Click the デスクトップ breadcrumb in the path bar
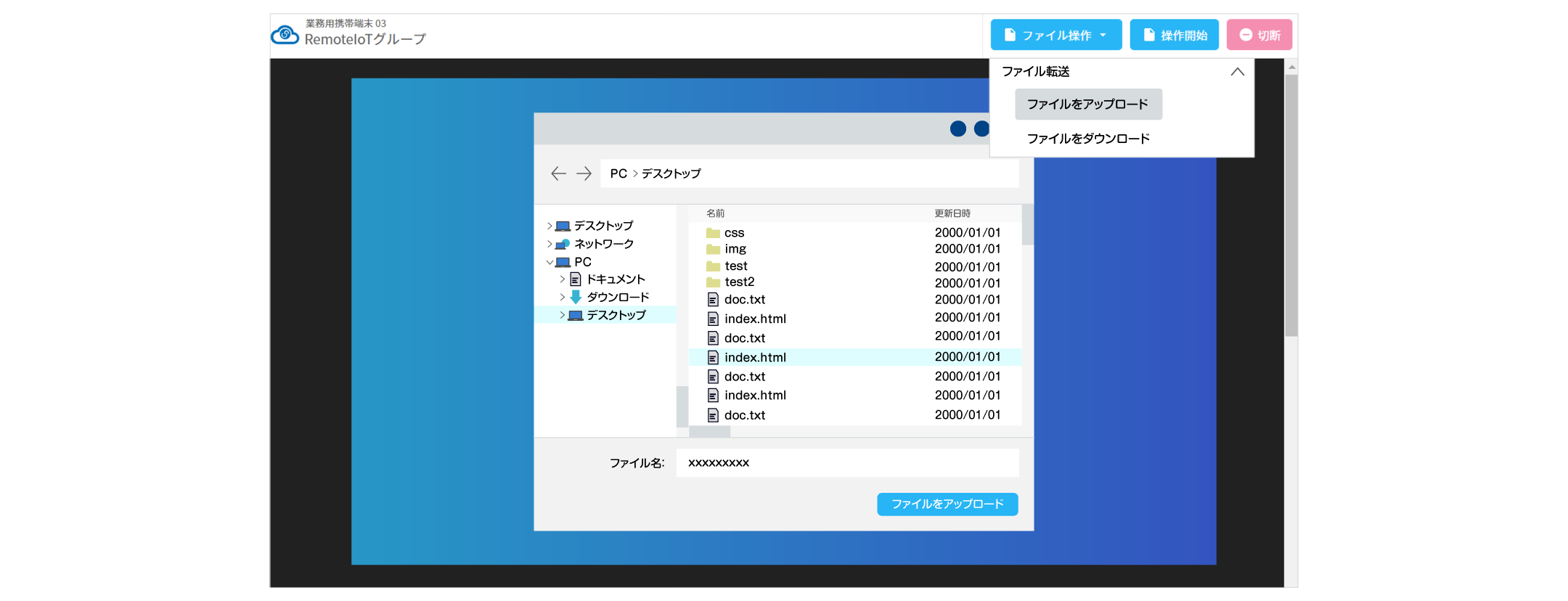 coord(671,173)
